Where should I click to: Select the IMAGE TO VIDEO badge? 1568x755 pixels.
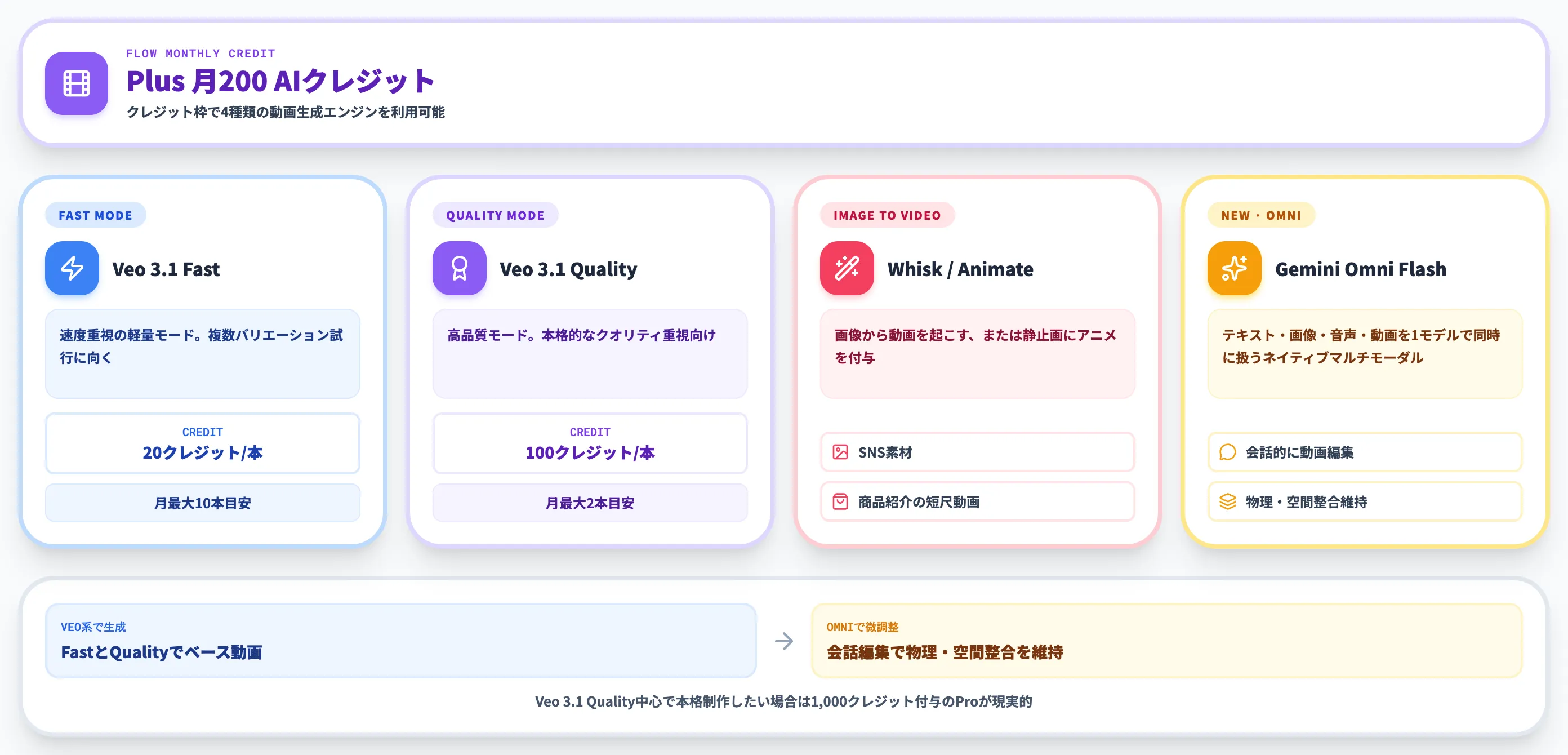[887, 216]
